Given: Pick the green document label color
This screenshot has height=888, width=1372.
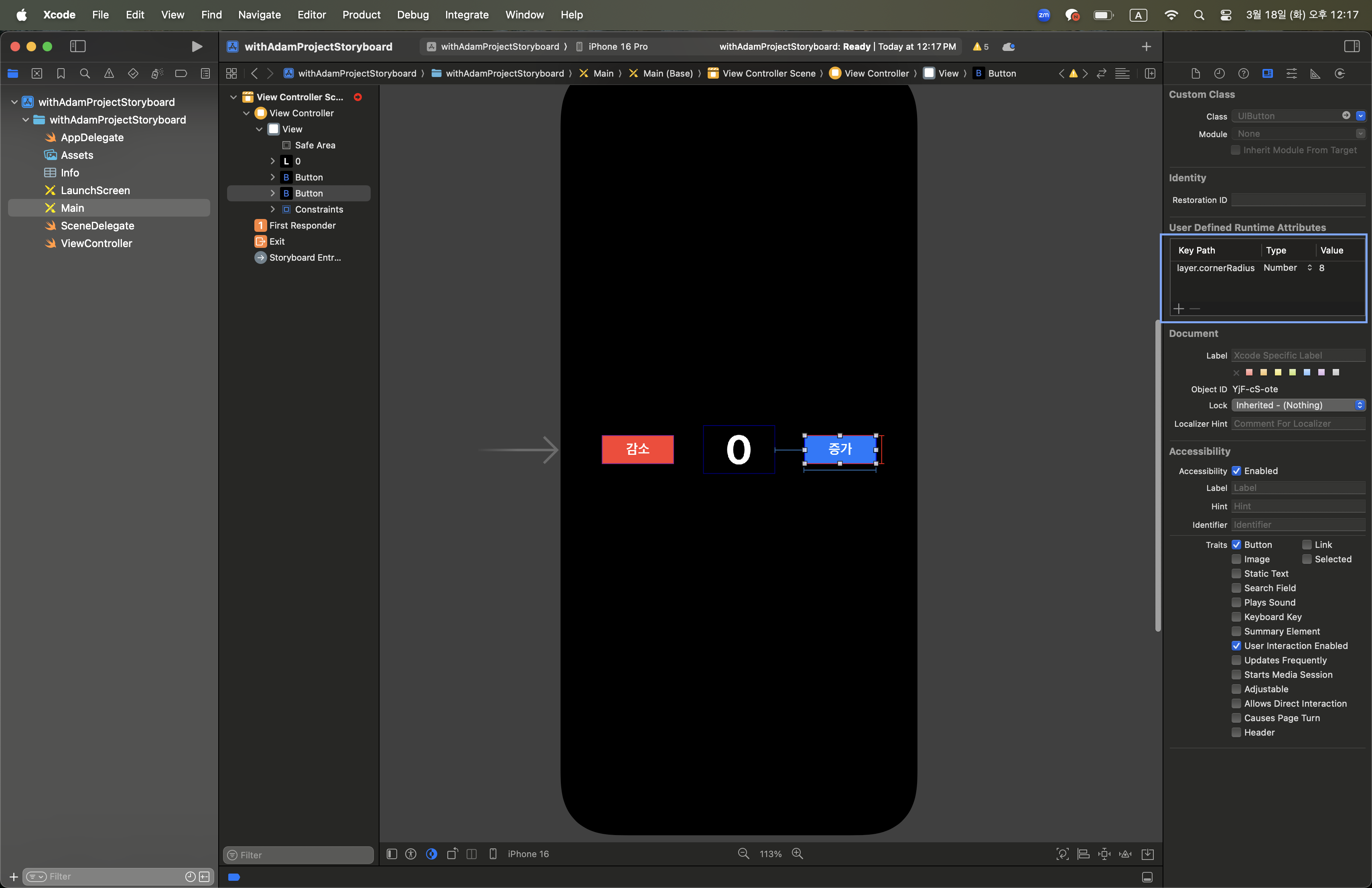Looking at the screenshot, I should tap(1293, 372).
